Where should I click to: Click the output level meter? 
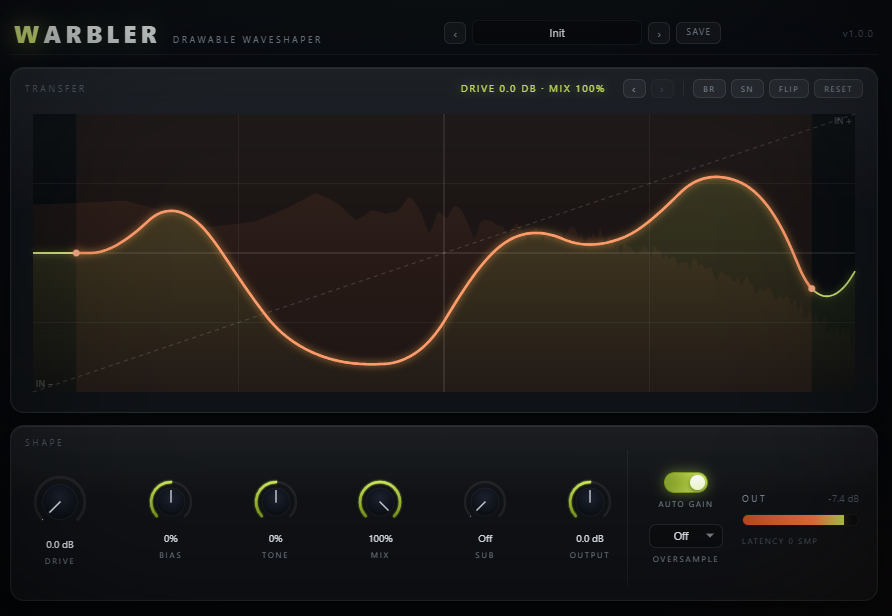(800, 519)
